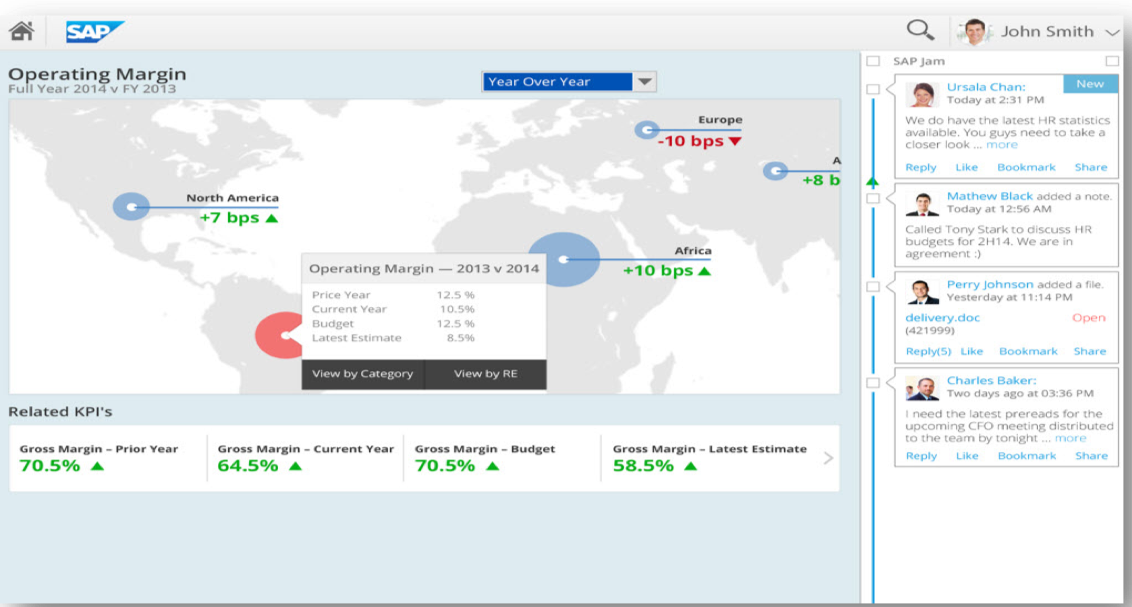This screenshot has width=1132, height=607.
Task: Click Reply(5) on Perry Johnson's post
Action: pos(928,352)
